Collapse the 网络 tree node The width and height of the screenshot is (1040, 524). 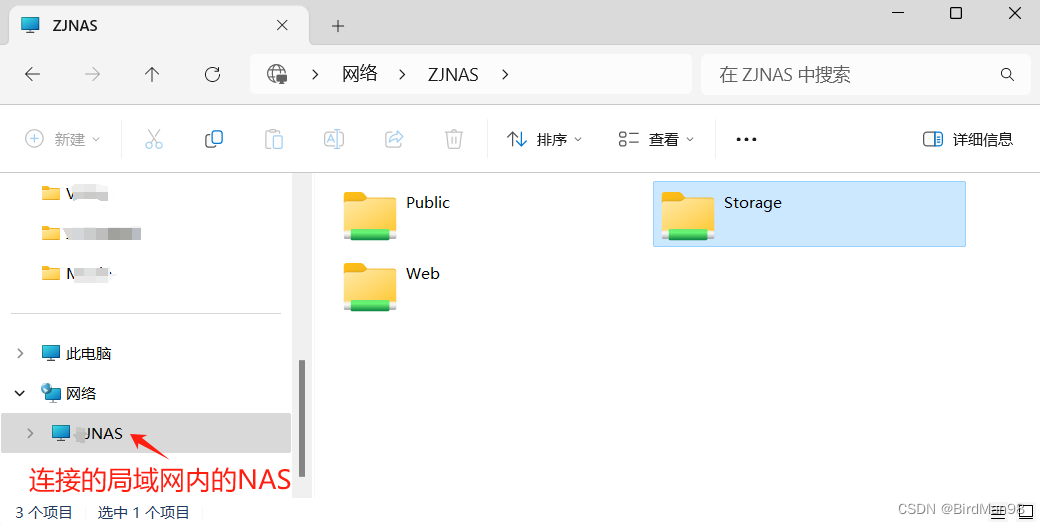tap(20, 393)
